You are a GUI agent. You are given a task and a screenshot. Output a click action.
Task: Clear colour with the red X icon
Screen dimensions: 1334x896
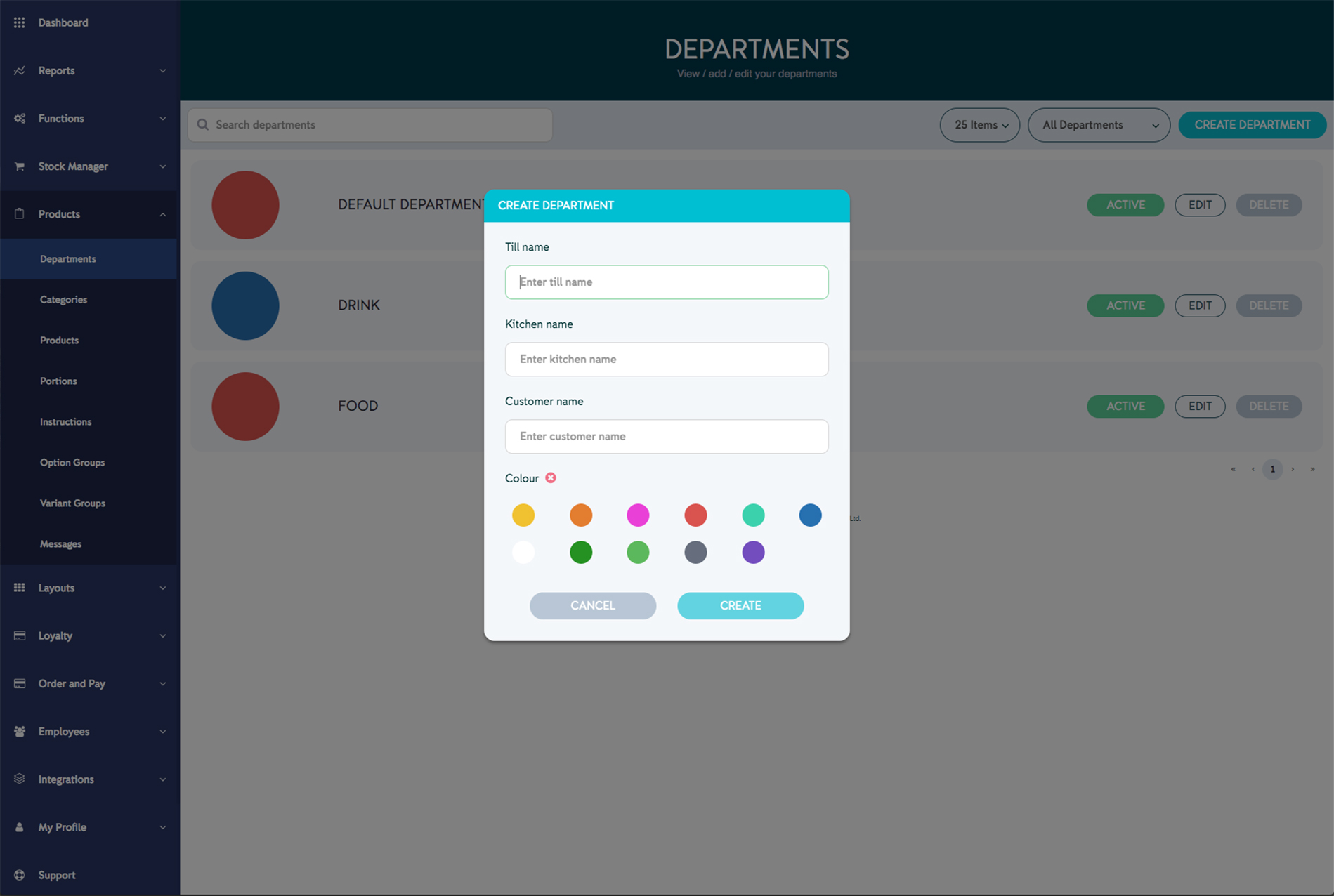coord(551,477)
